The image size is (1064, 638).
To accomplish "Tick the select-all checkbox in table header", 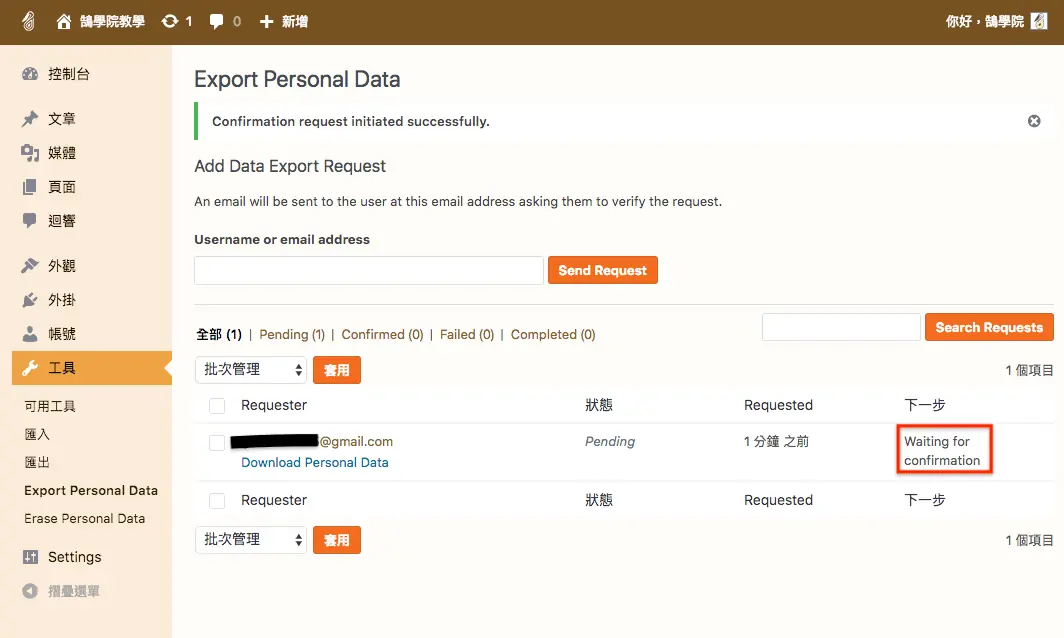I will [217, 406].
